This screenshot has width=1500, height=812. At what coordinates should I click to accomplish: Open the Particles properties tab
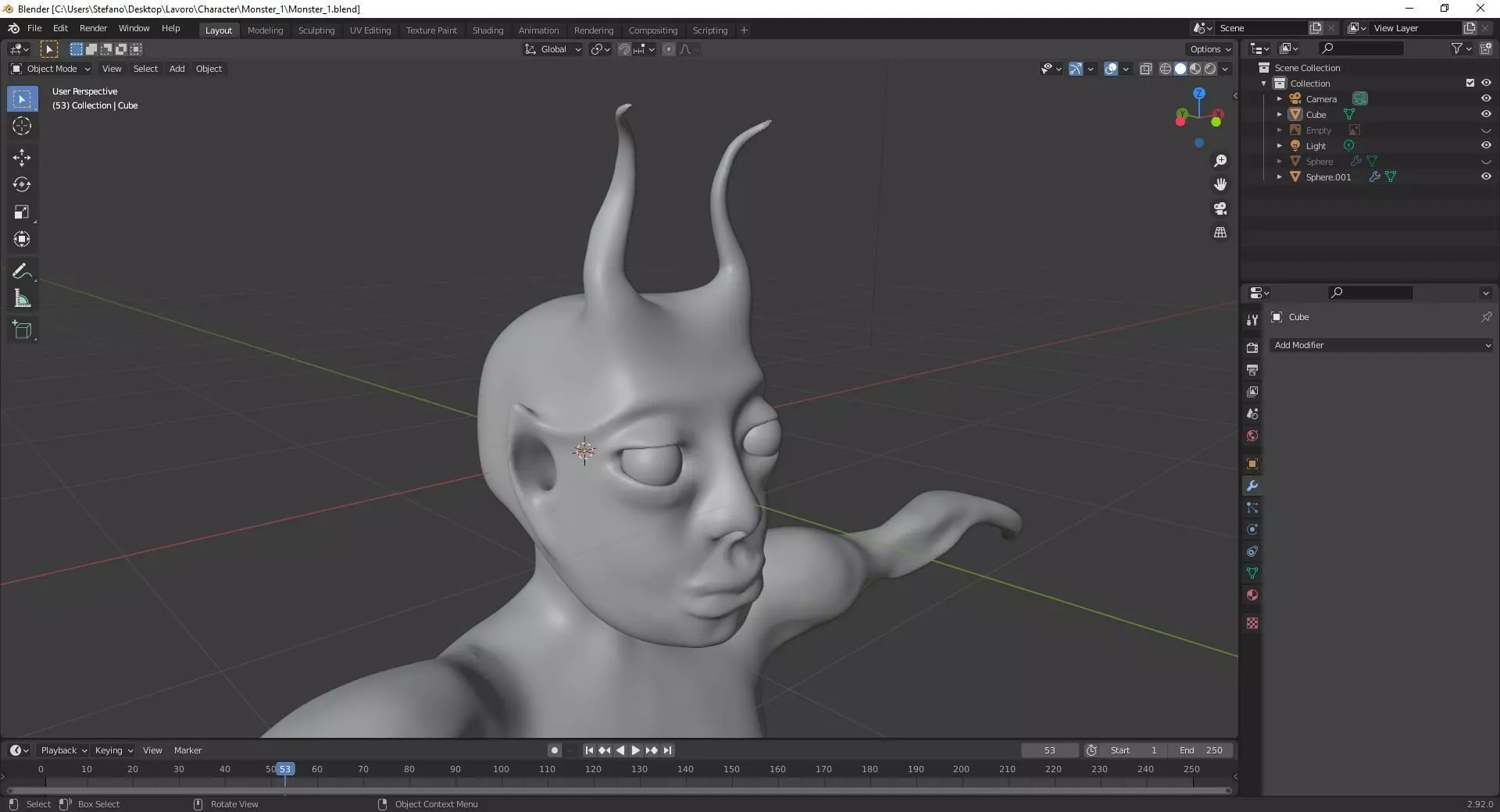point(1252,507)
